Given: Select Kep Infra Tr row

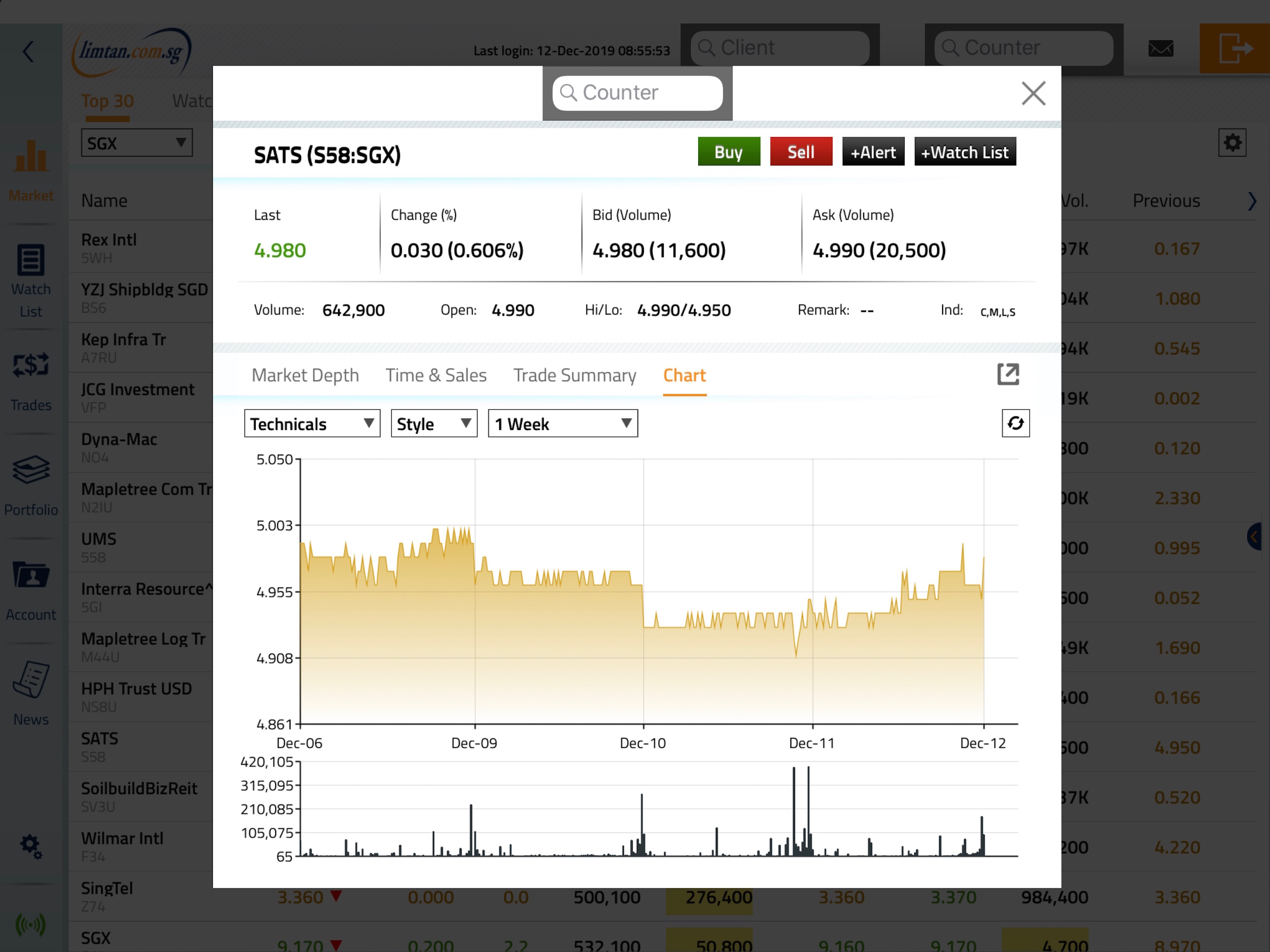Looking at the screenshot, I should 141,347.
